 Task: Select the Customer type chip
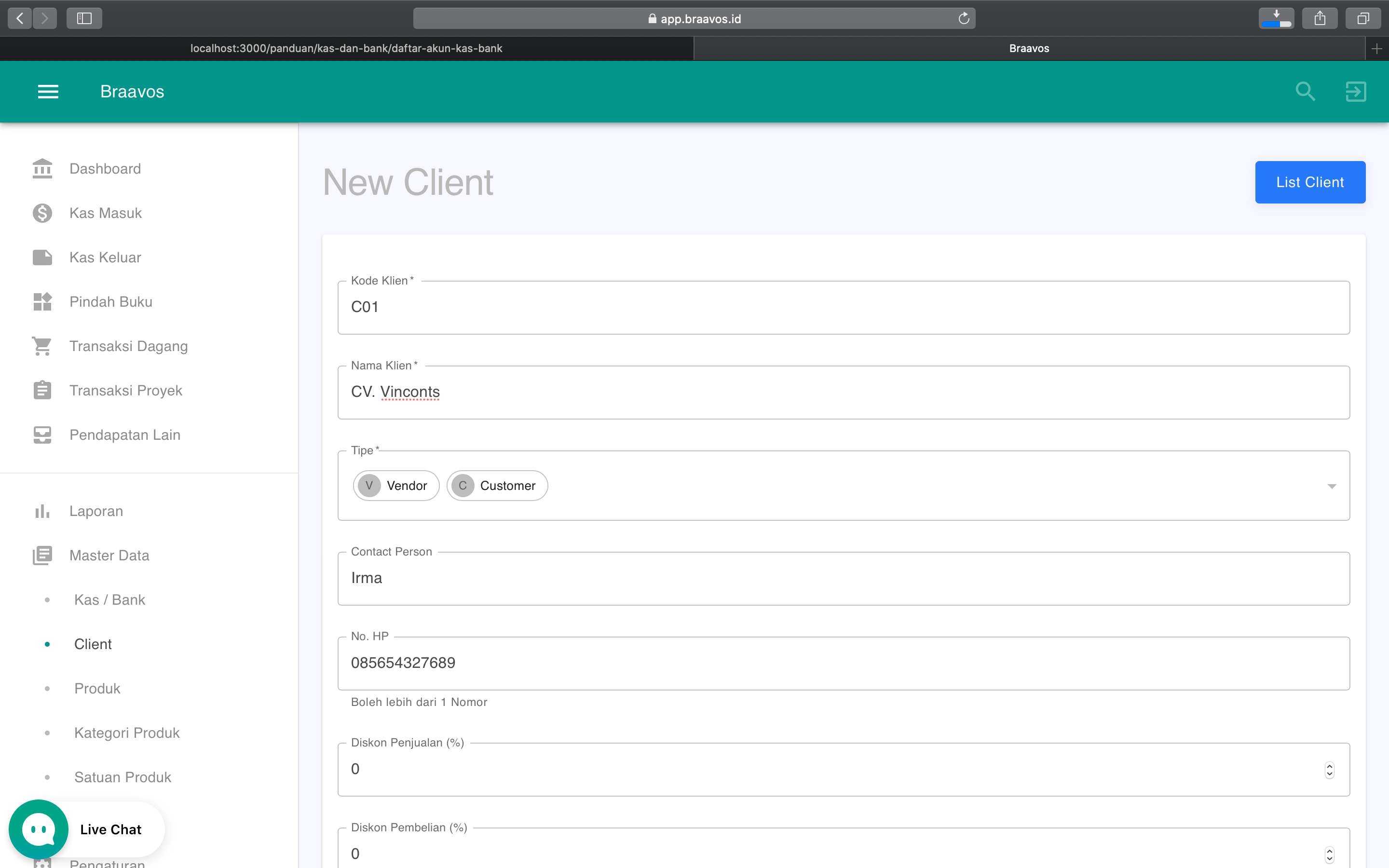(496, 485)
